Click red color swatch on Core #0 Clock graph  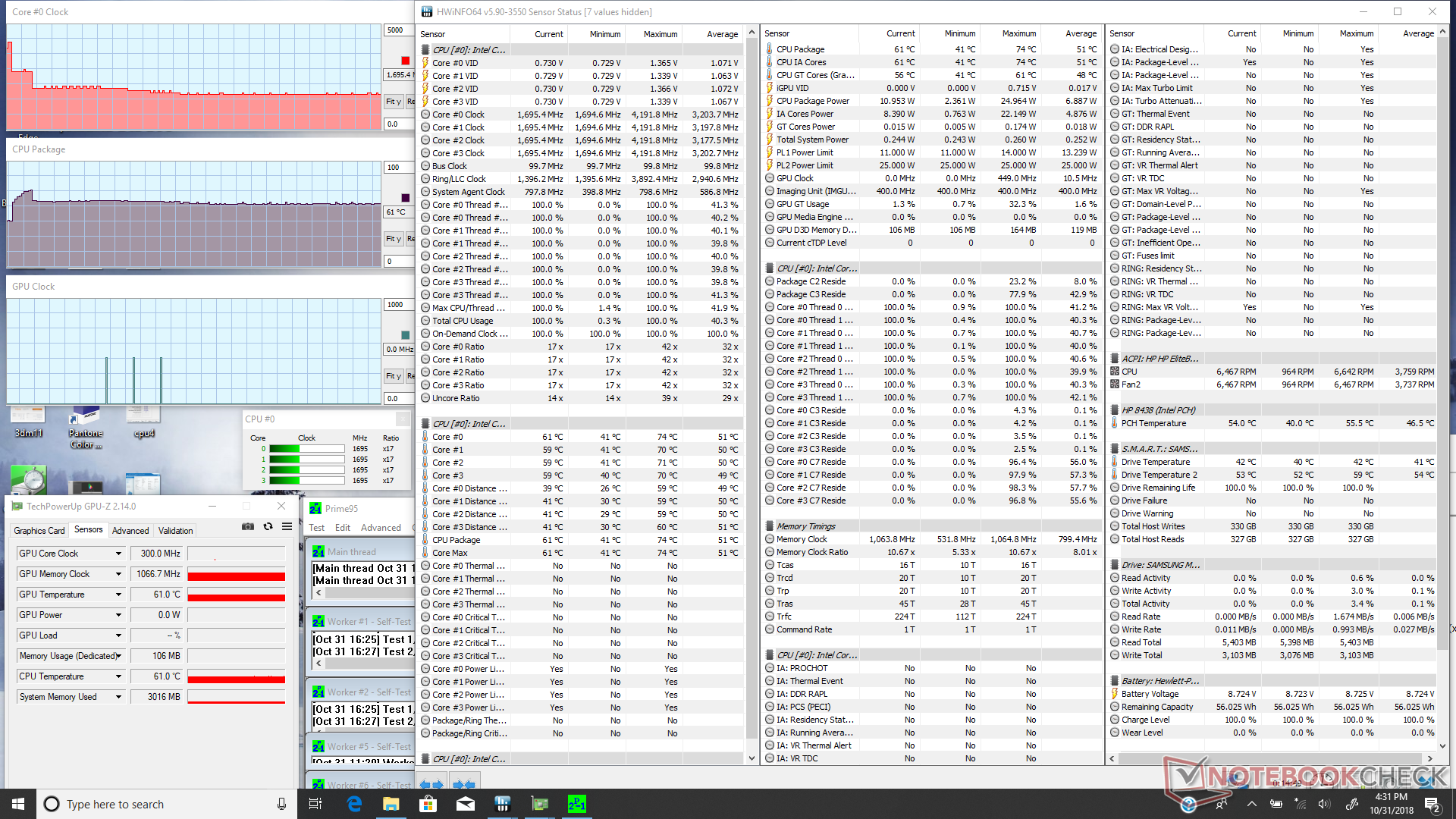405,61
